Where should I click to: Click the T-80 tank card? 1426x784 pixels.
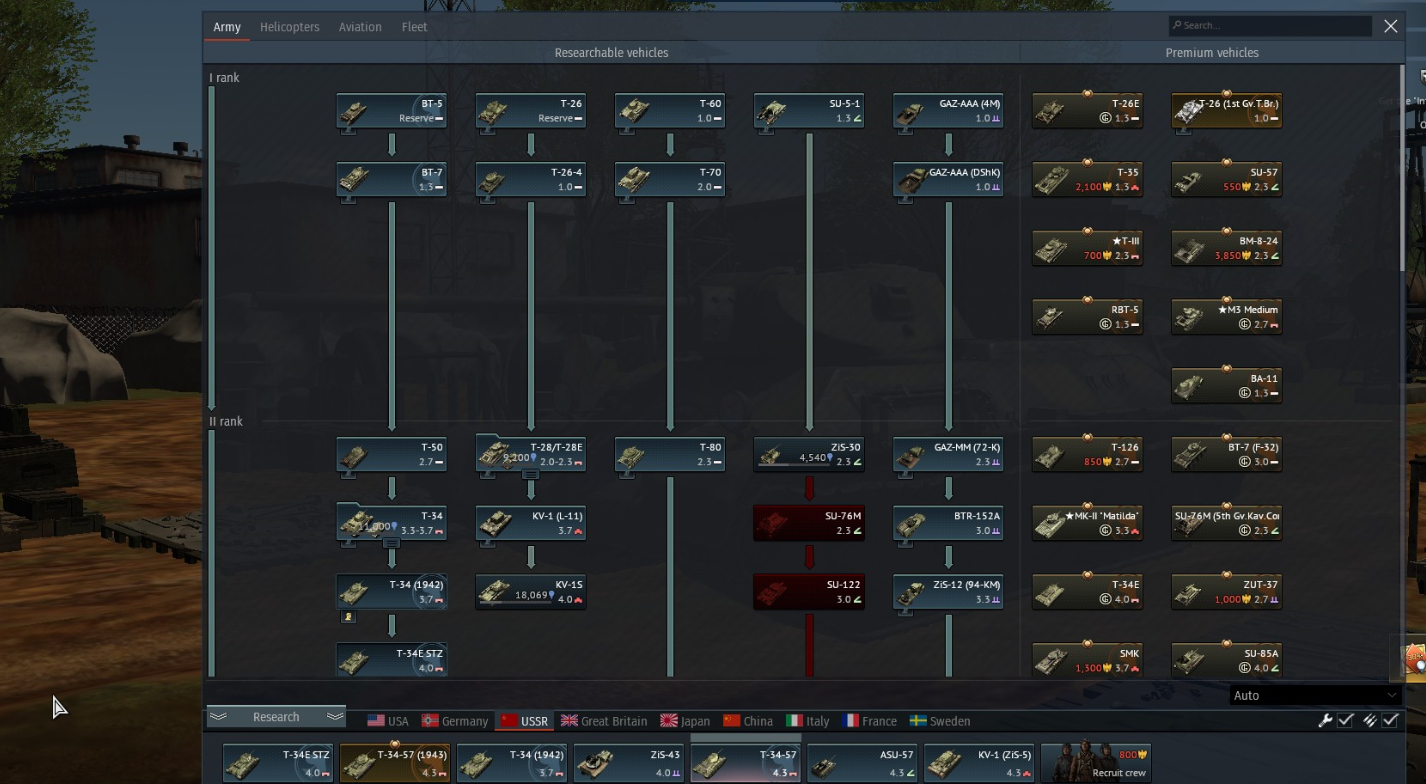(x=669, y=455)
